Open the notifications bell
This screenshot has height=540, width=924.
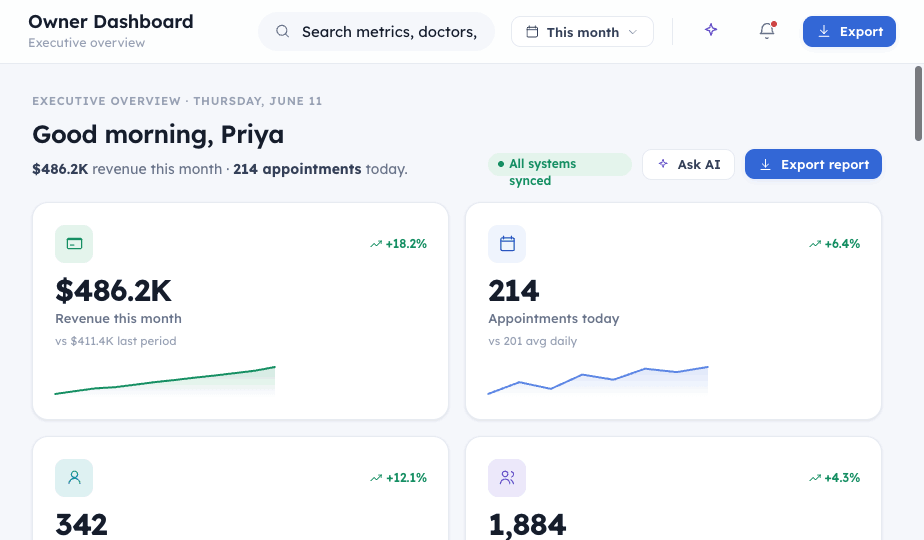pos(767,30)
